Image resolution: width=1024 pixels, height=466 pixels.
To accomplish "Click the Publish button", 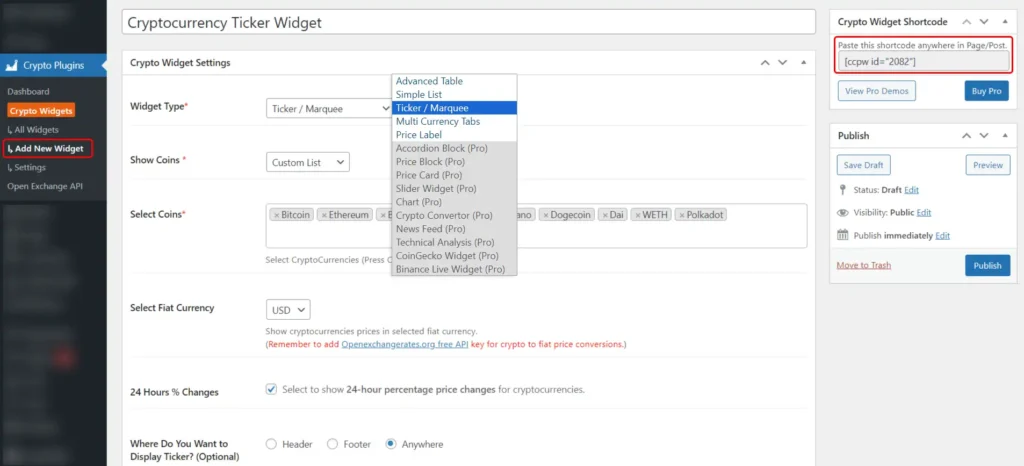I will coord(987,266).
